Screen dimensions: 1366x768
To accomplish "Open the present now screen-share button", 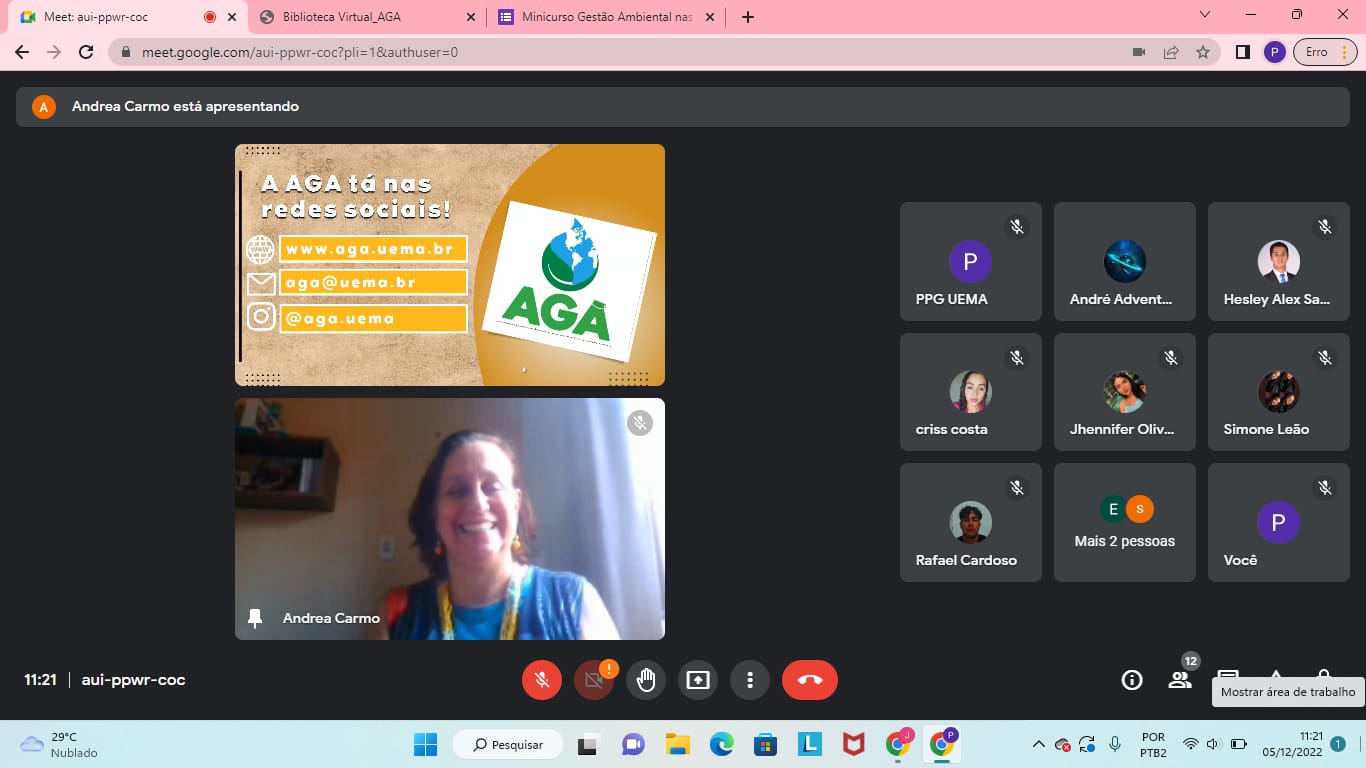I will click(698, 680).
